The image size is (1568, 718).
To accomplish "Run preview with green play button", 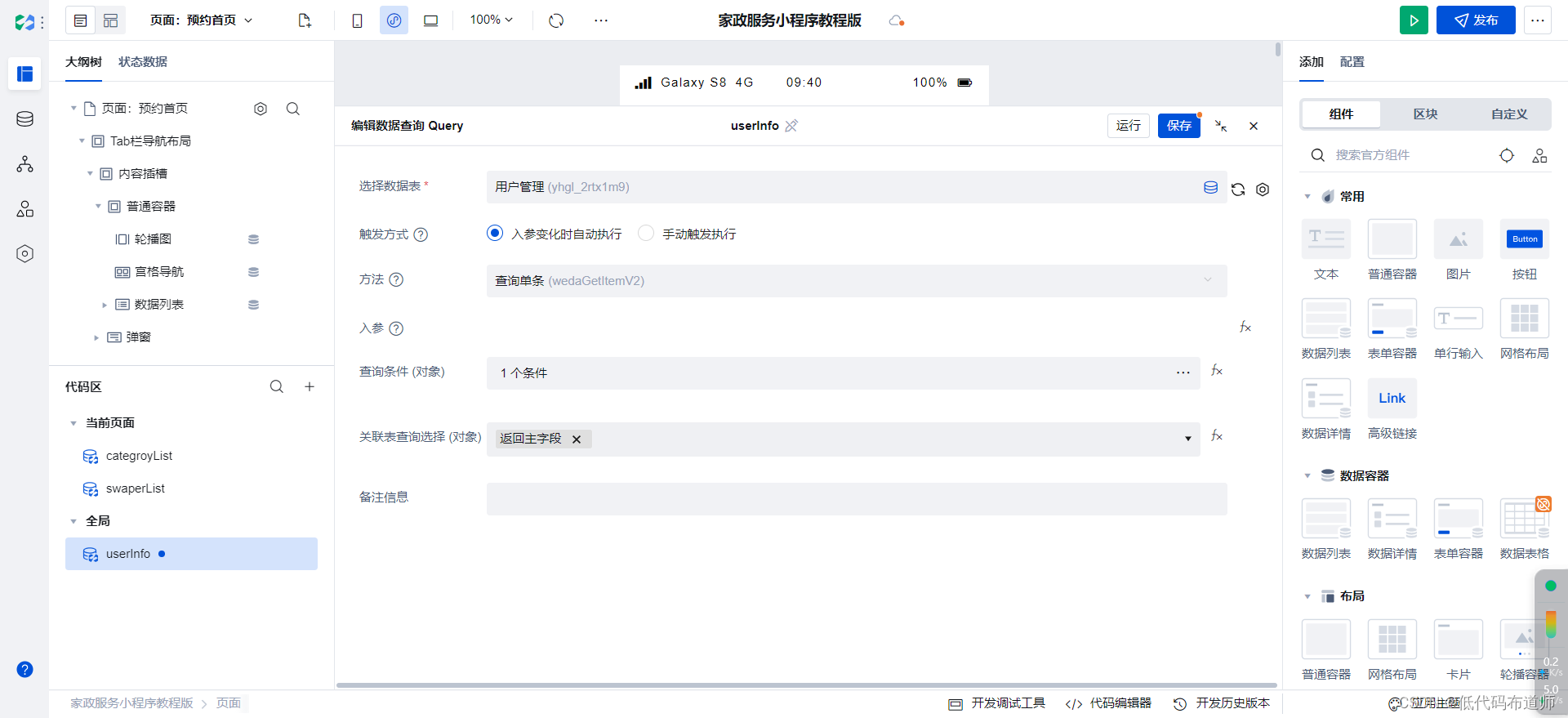I will tap(1414, 20).
